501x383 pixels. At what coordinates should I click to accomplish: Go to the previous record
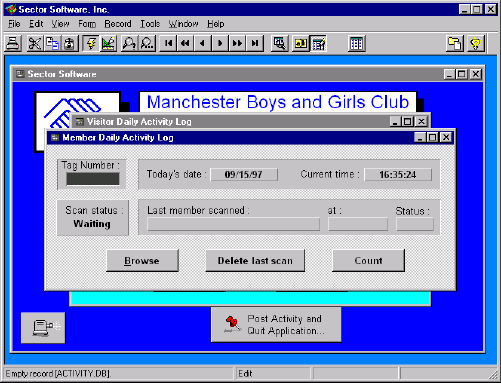[203, 43]
